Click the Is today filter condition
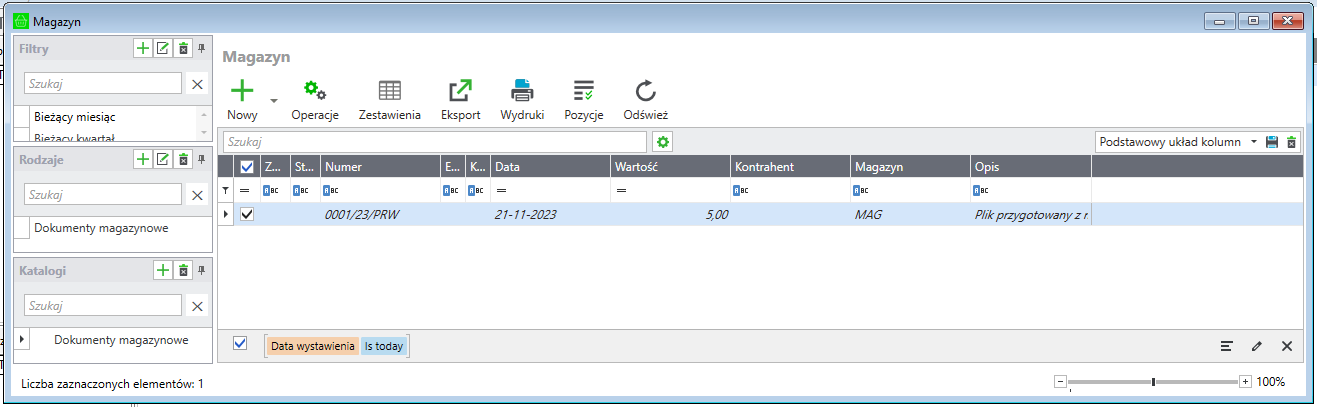 [384, 346]
